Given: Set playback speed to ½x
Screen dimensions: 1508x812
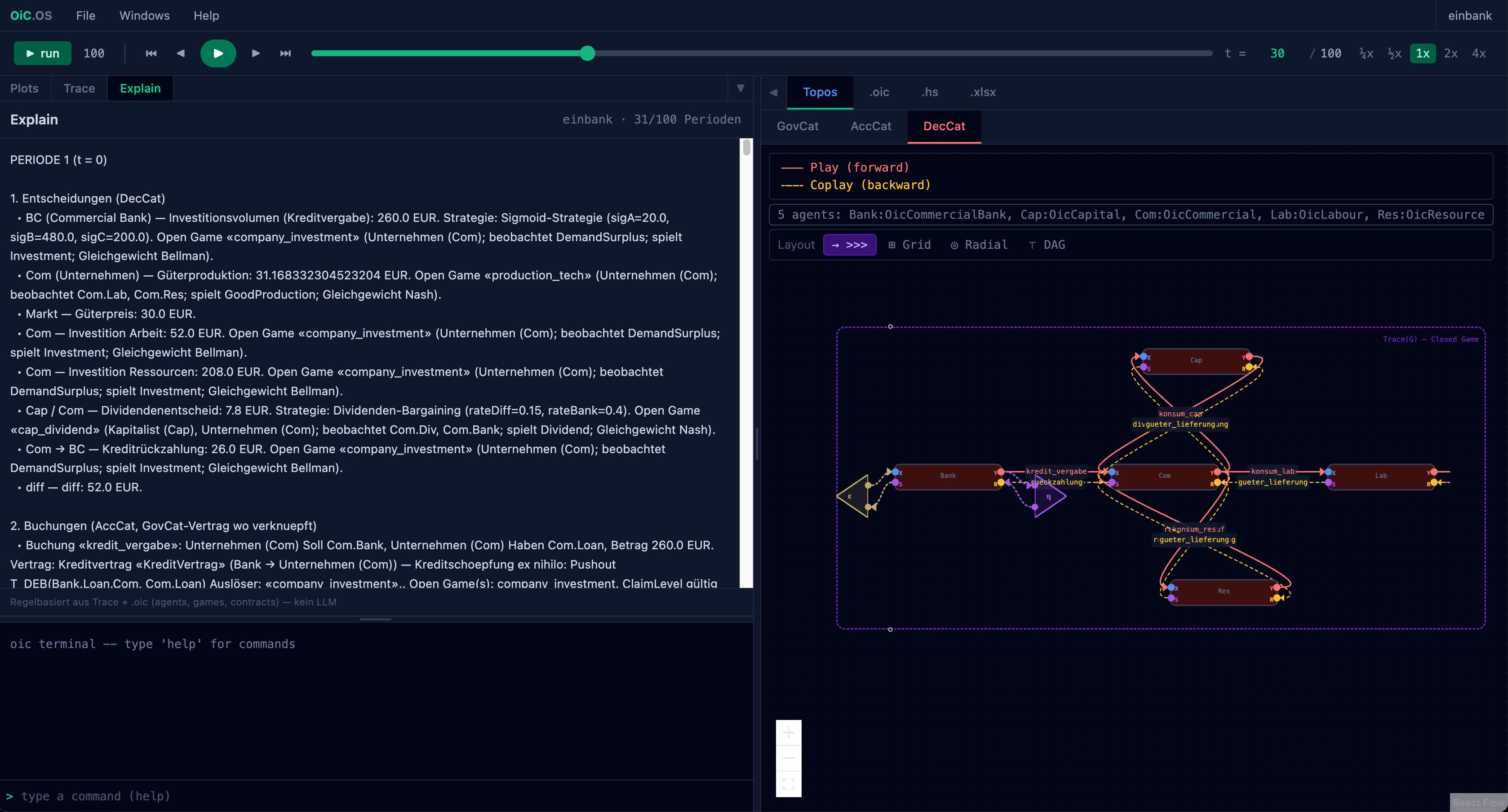Looking at the screenshot, I should (1394, 53).
